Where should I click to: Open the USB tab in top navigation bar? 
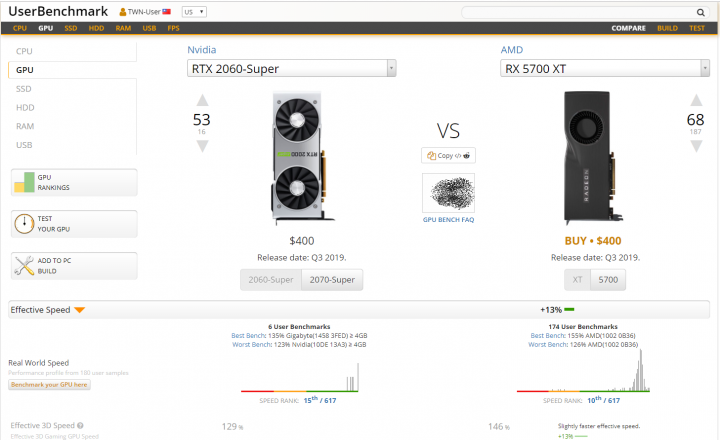149,28
